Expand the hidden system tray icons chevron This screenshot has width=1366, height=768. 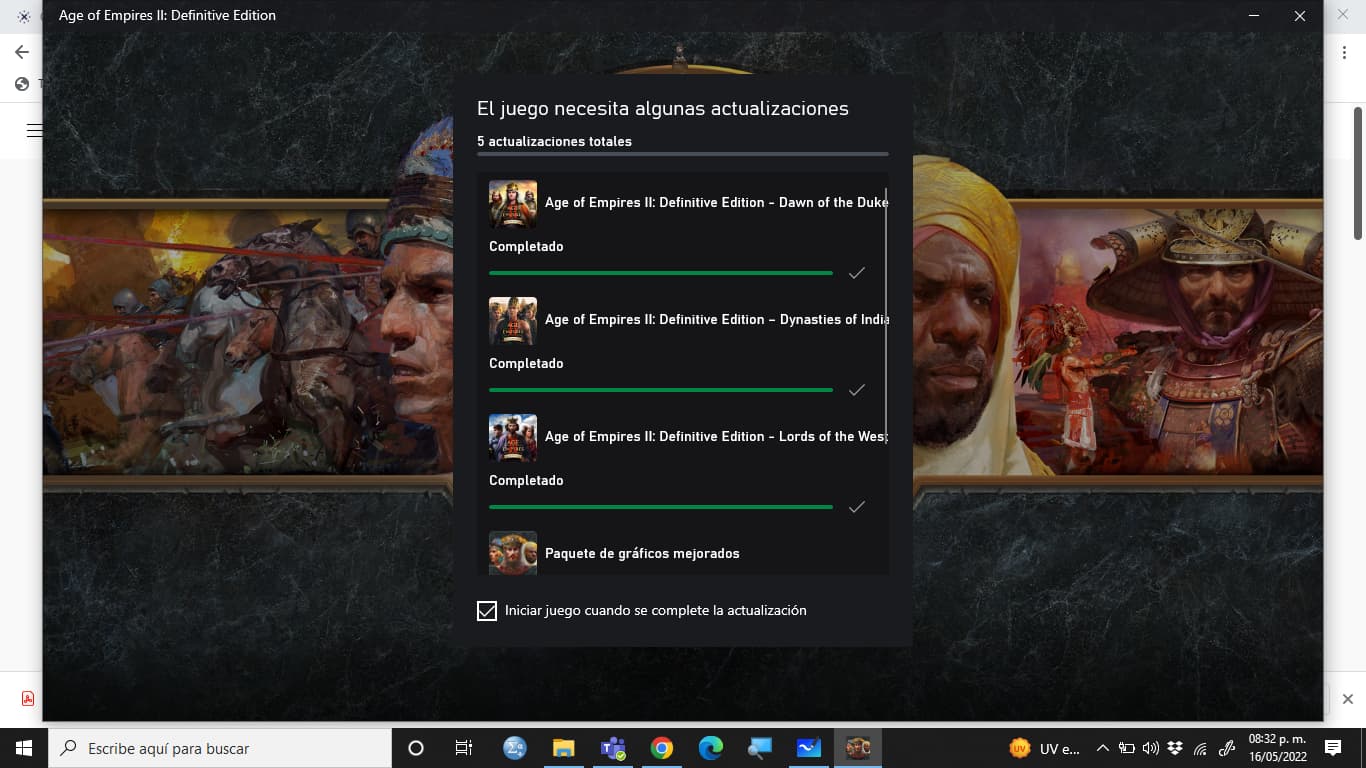point(1103,748)
